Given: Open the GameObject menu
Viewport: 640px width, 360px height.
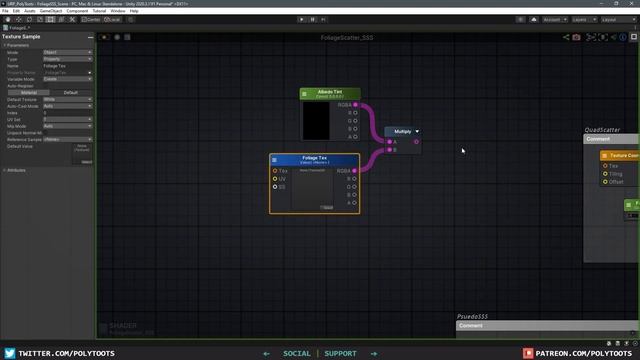Looking at the screenshot, I should (51, 11).
